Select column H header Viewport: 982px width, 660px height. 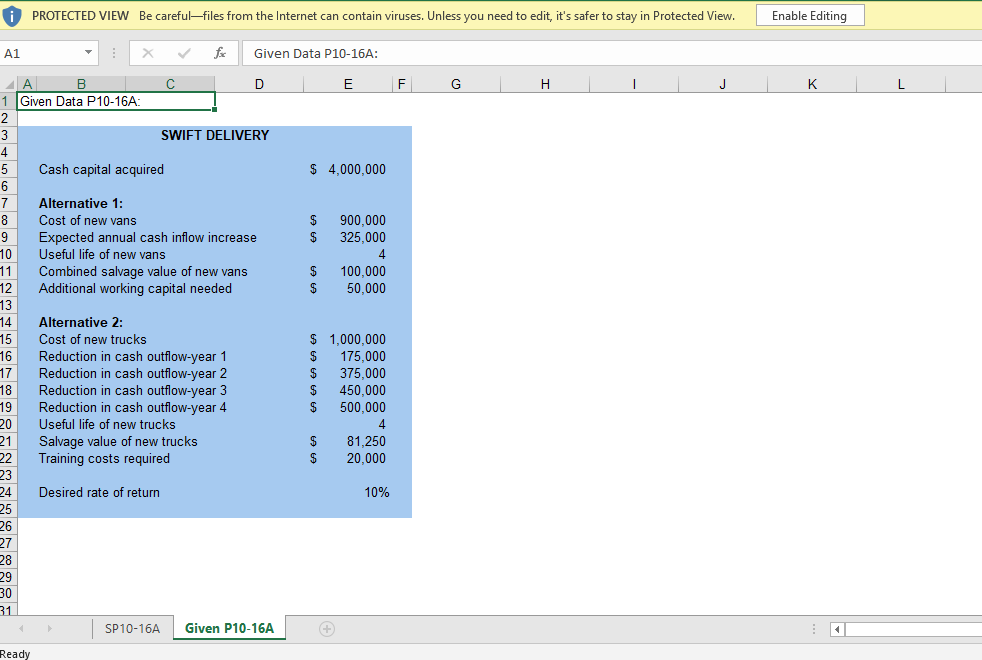(545, 84)
